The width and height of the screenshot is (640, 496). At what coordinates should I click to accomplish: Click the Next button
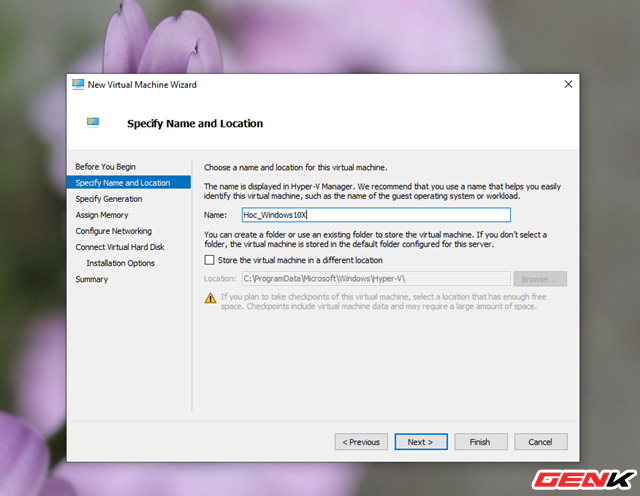click(x=421, y=442)
